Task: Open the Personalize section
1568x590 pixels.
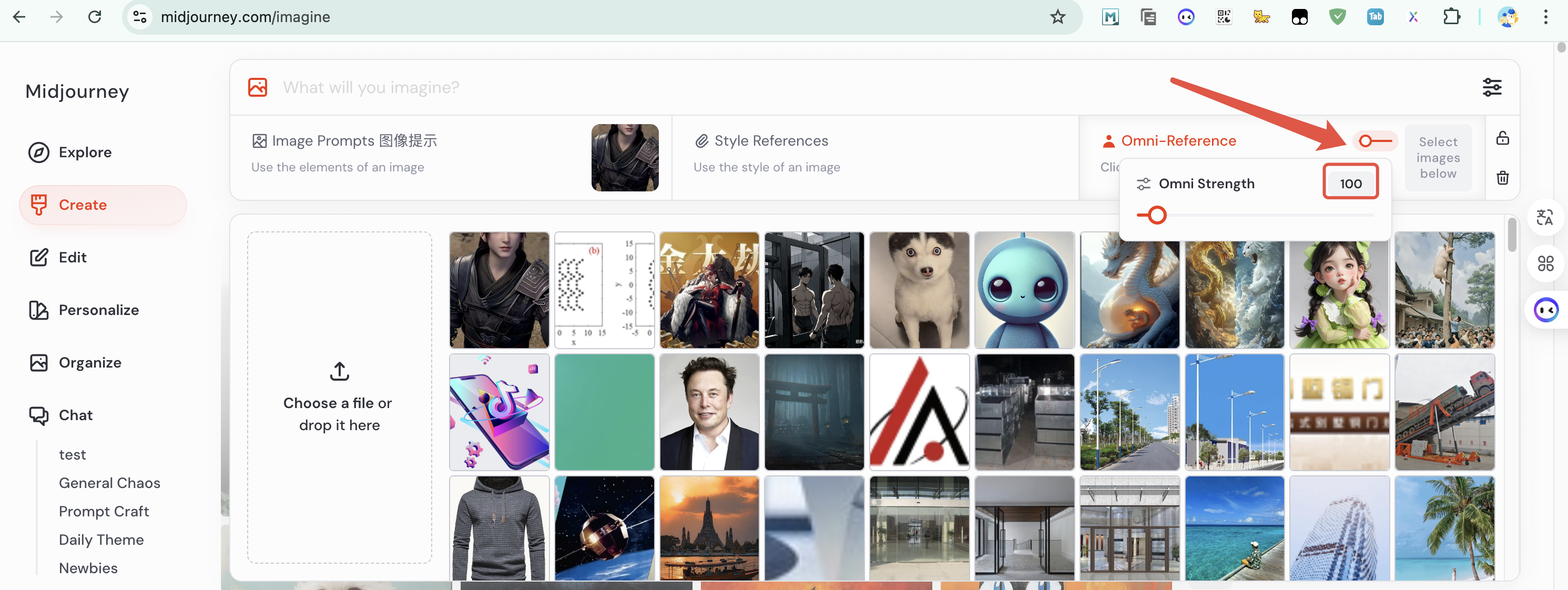Action: click(x=98, y=310)
